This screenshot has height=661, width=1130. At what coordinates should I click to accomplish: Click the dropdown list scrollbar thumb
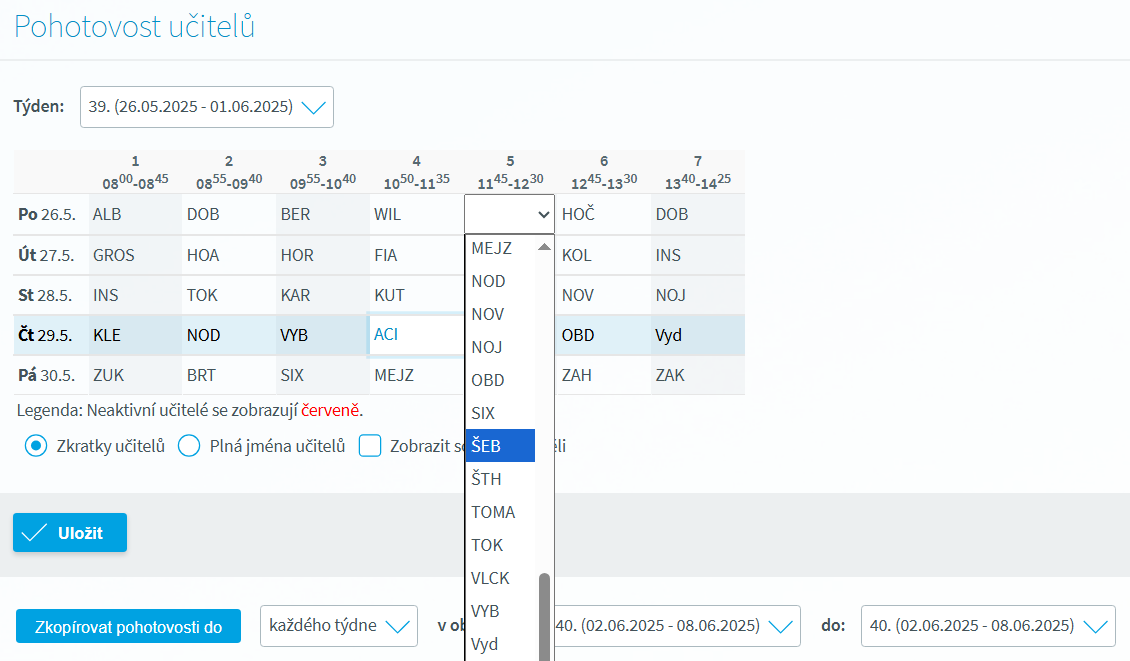click(x=544, y=616)
